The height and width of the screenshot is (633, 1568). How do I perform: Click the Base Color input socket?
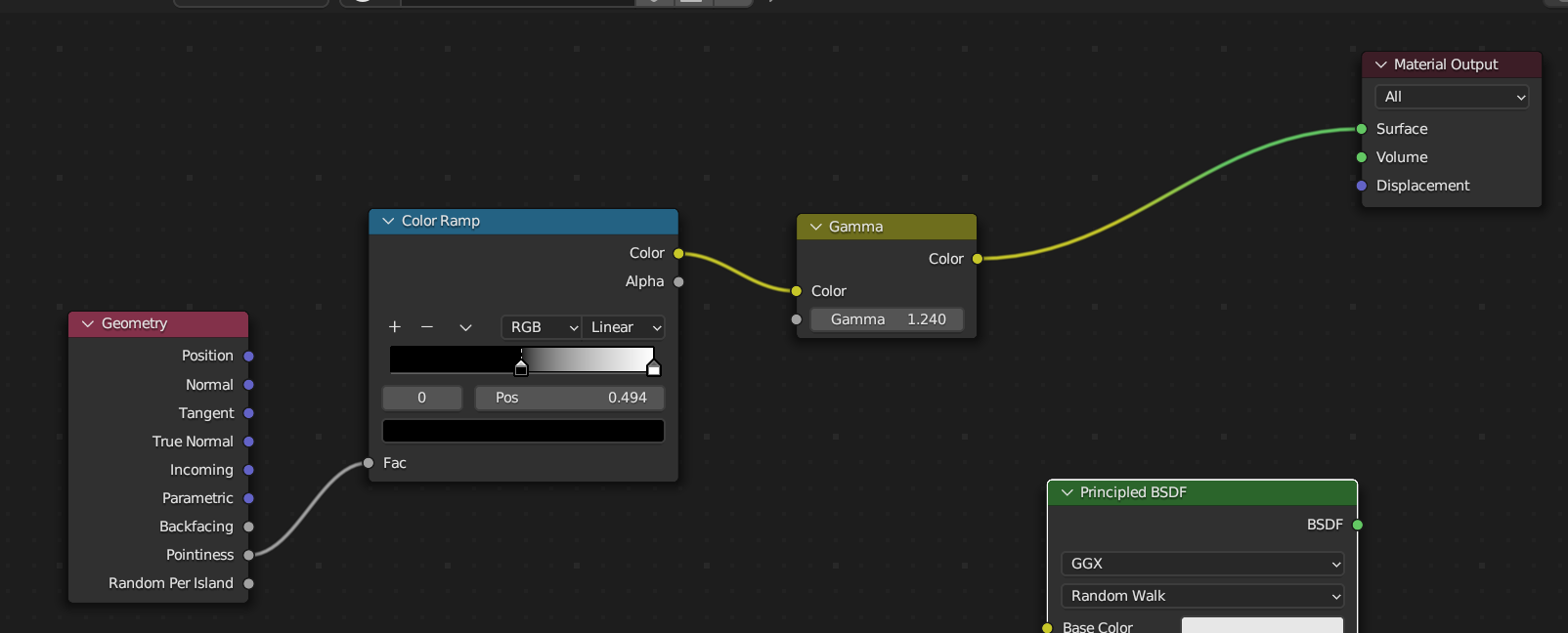pyautogui.click(x=1047, y=628)
